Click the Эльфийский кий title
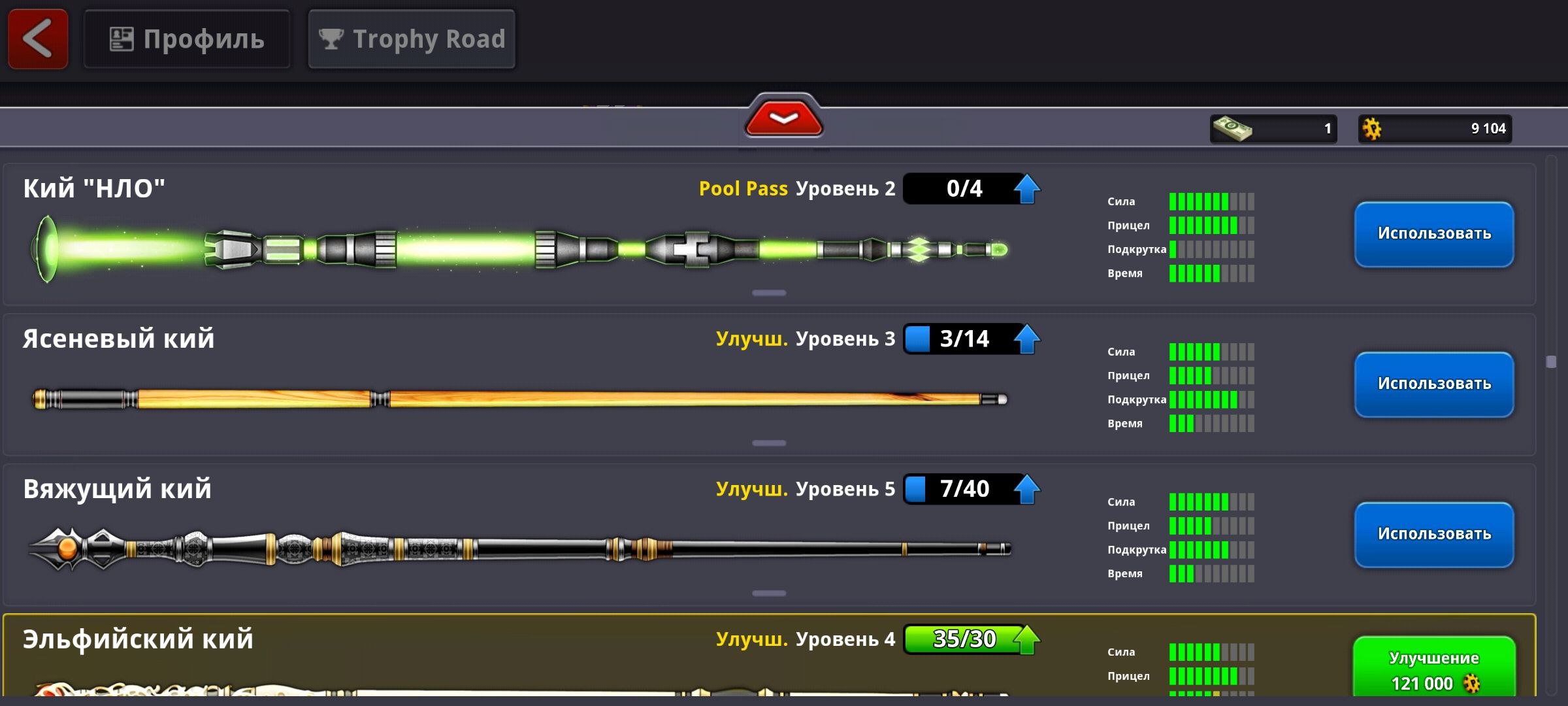 138,639
